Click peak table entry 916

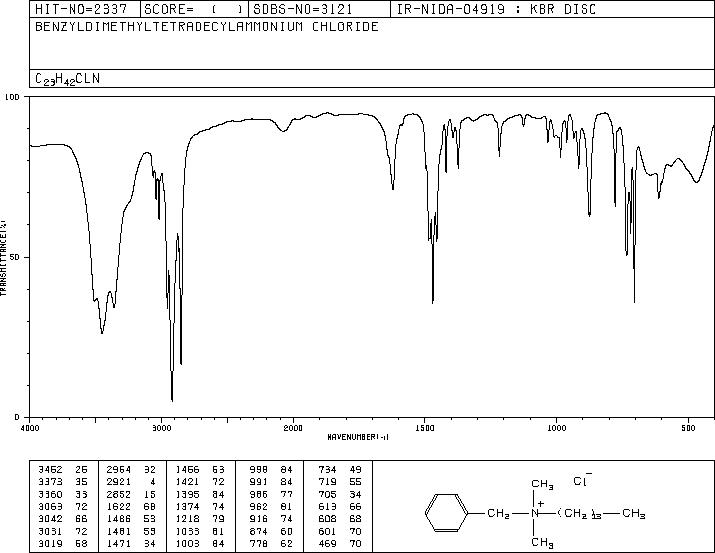click(x=259, y=519)
